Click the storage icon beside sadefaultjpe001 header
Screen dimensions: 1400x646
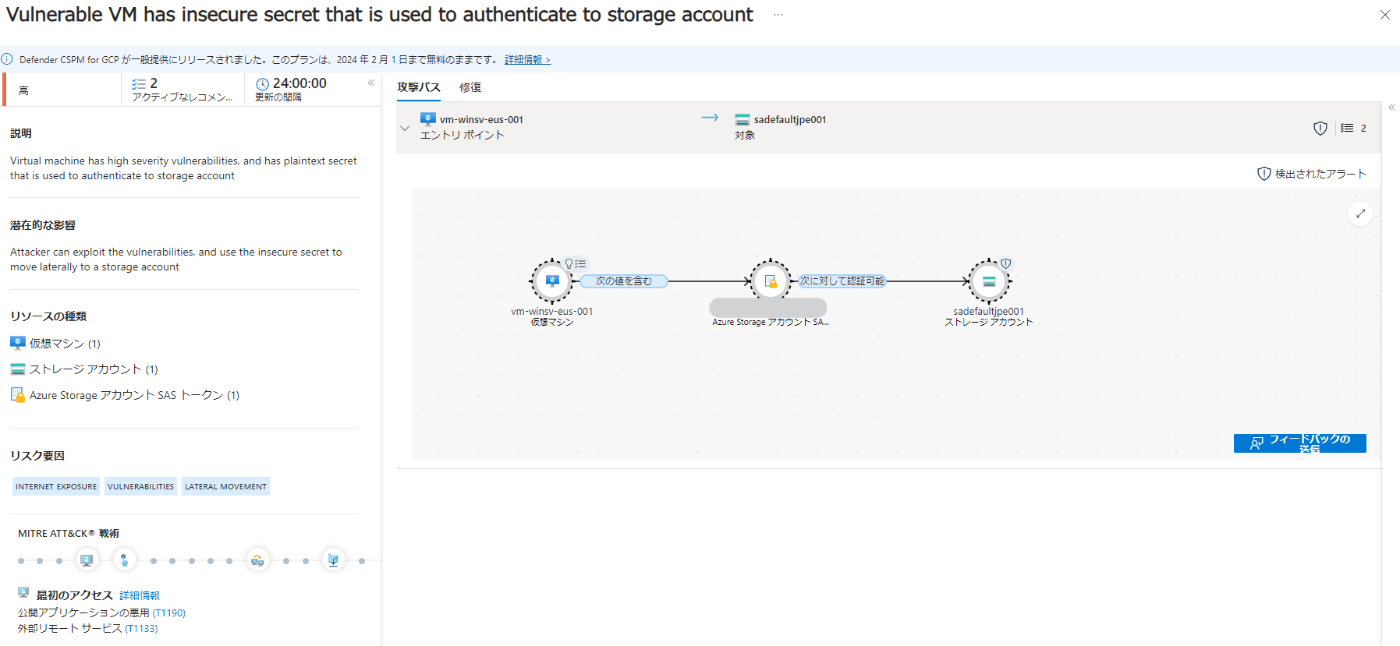pyautogui.click(x=742, y=119)
